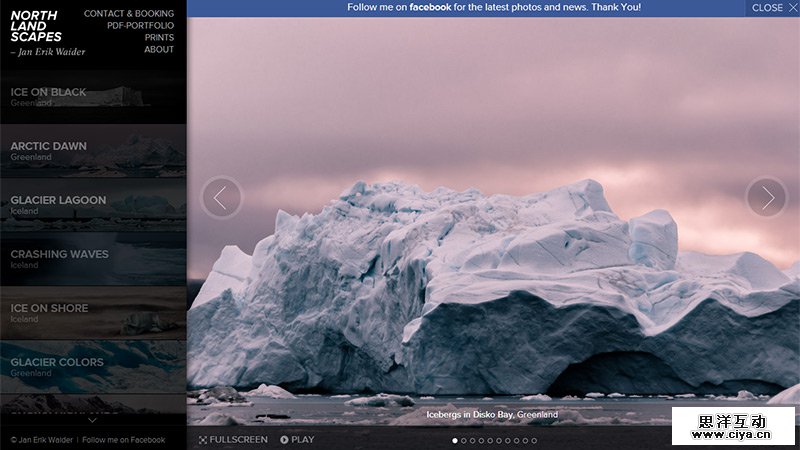Open the Arctic Dawn gallery
Viewport: 800px width, 450px height.
(93, 151)
